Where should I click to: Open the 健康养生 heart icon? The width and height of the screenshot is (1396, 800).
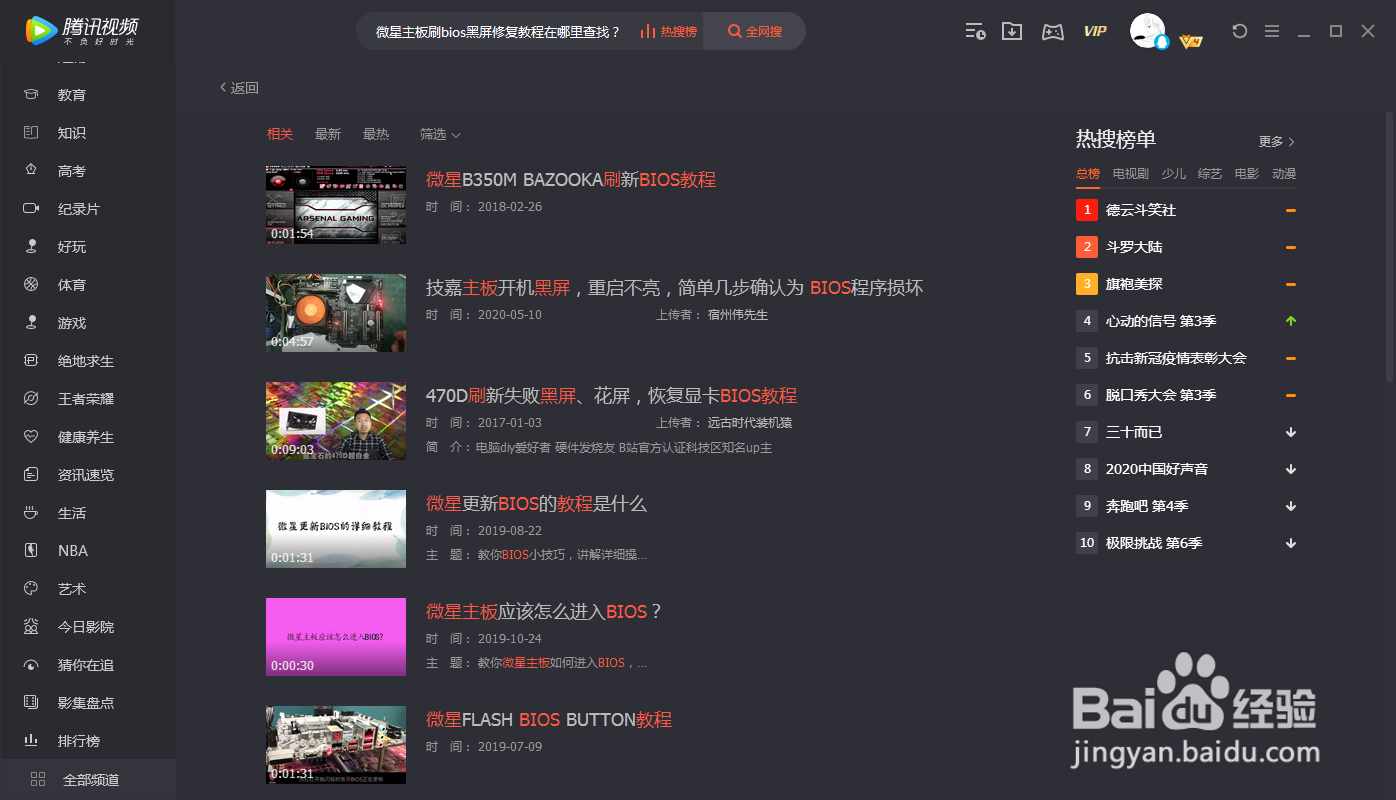[31, 437]
